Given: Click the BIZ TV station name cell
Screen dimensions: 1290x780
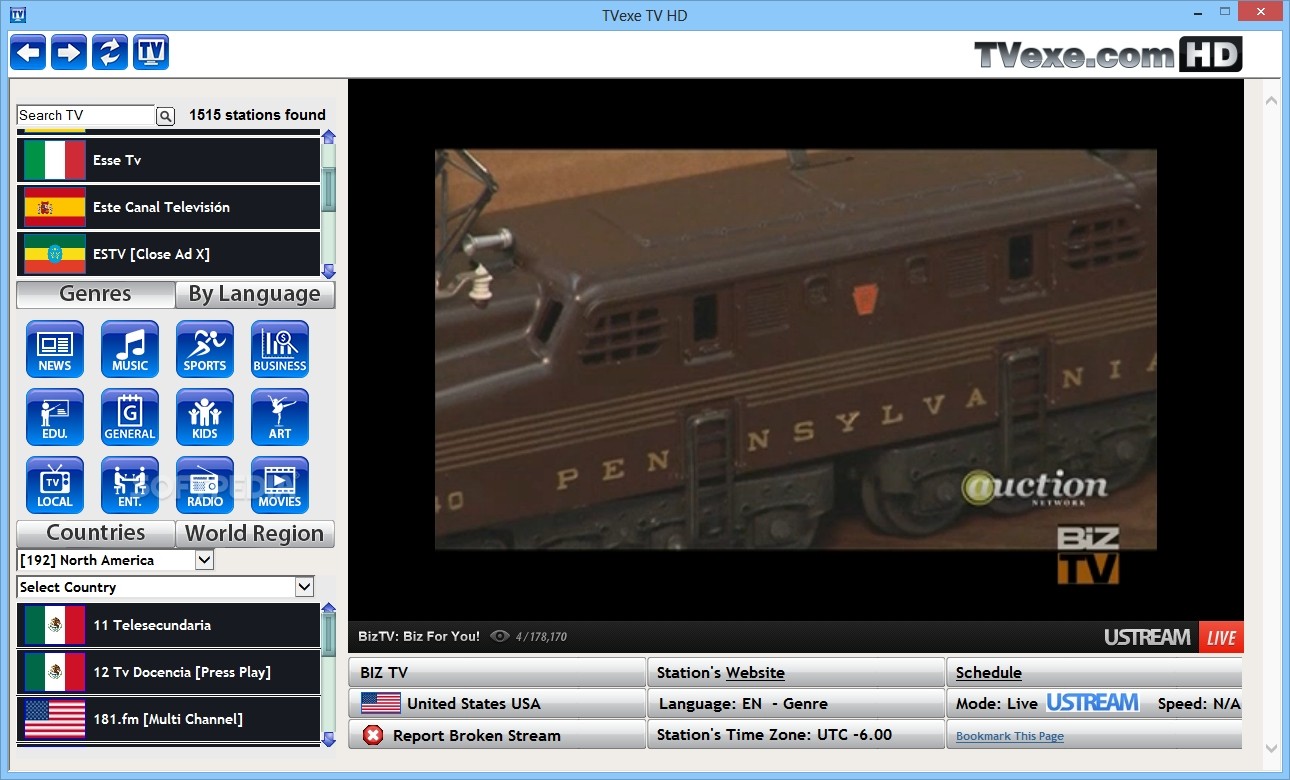Looking at the screenshot, I should click(x=497, y=672).
